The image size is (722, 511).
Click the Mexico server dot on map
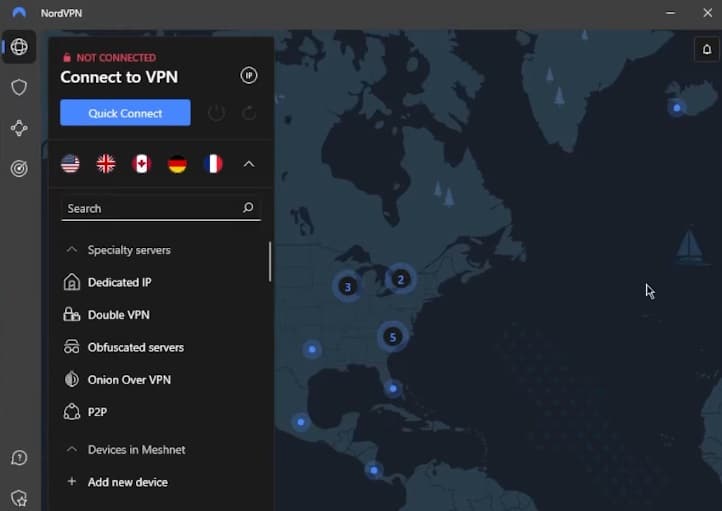tap(301, 422)
